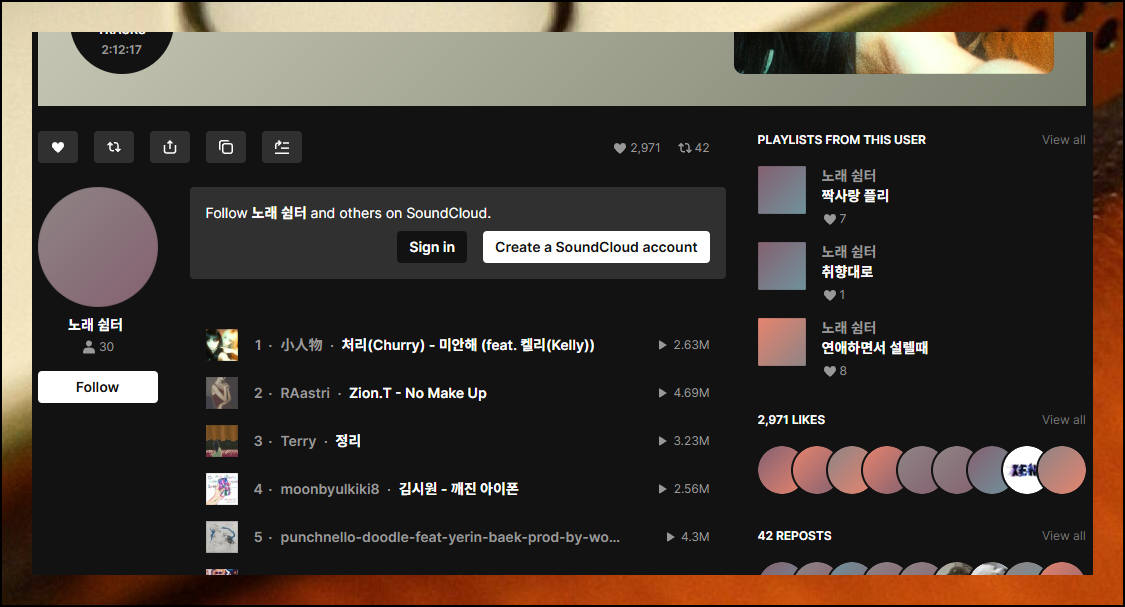Open liker avatar with XEN logo

click(x=1026, y=470)
